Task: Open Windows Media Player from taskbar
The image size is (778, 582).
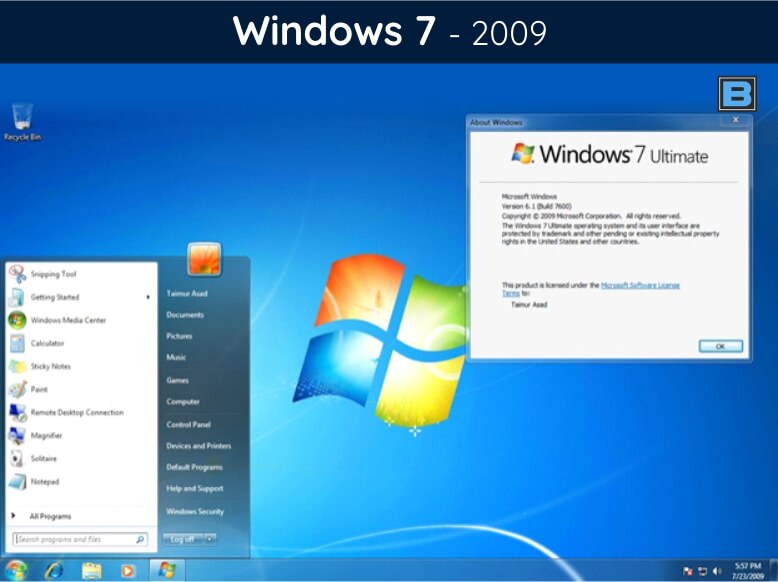Action: [x=128, y=571]
